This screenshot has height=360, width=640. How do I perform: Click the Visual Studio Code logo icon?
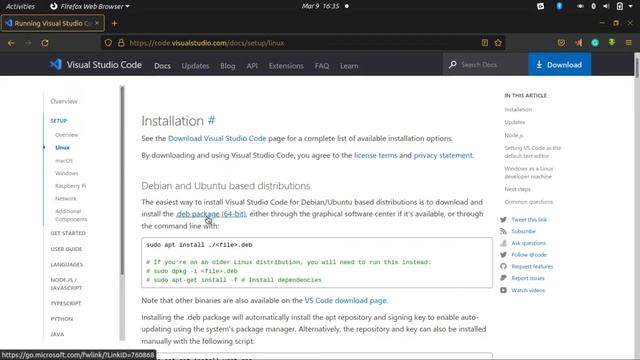tap(56, 64)
